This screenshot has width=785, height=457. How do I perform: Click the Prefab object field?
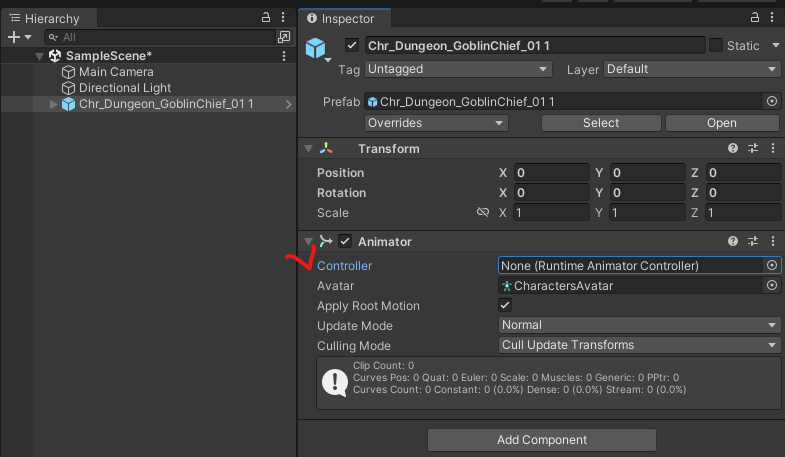(x=564, y=102)
